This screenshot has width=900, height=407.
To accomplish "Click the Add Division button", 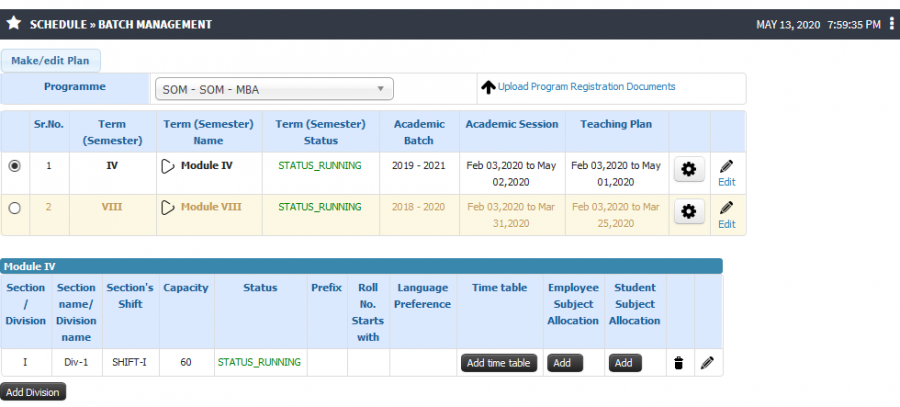I will [33, 392].
